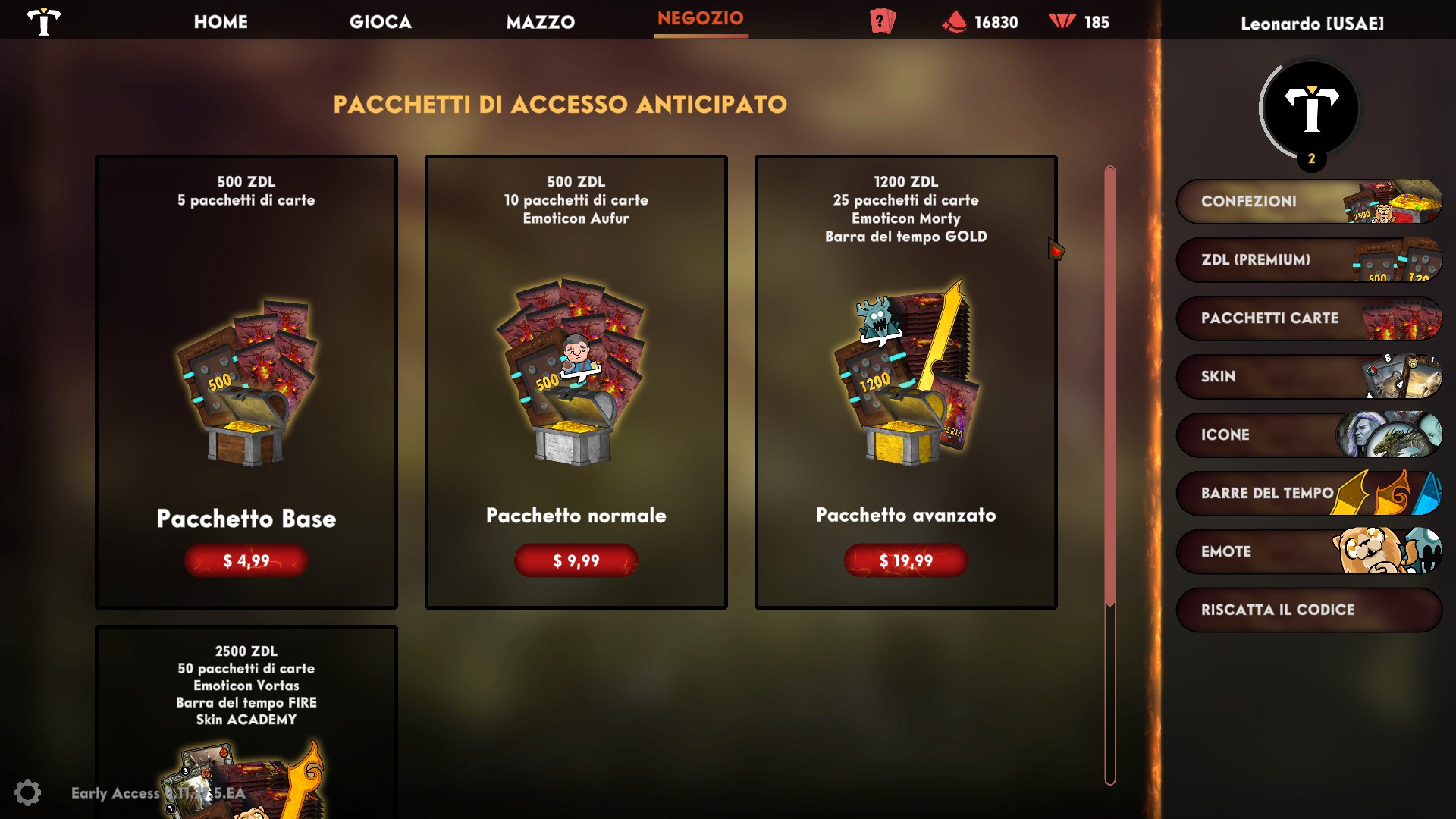Open the ZDL (PREMIUM) shop category
Image resolution: width=1456 pixels, height=819 pixels.
1310,259
